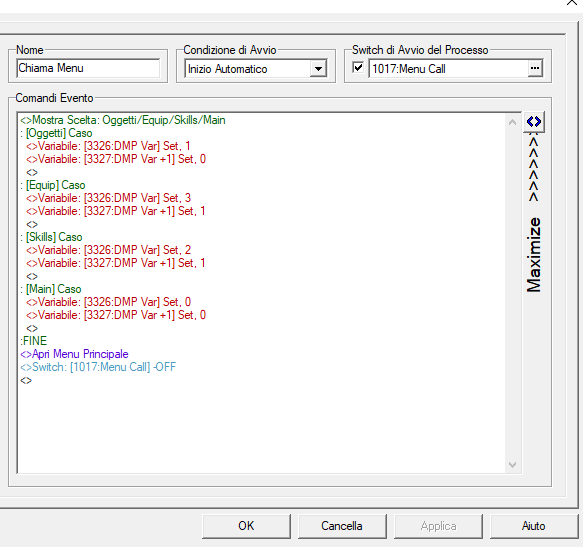Image resolution: width=583 pixels, height=547 pixels.
Task: Select Variabile 3327 Set, 0 under Oggetti
Action: [116, 159]
